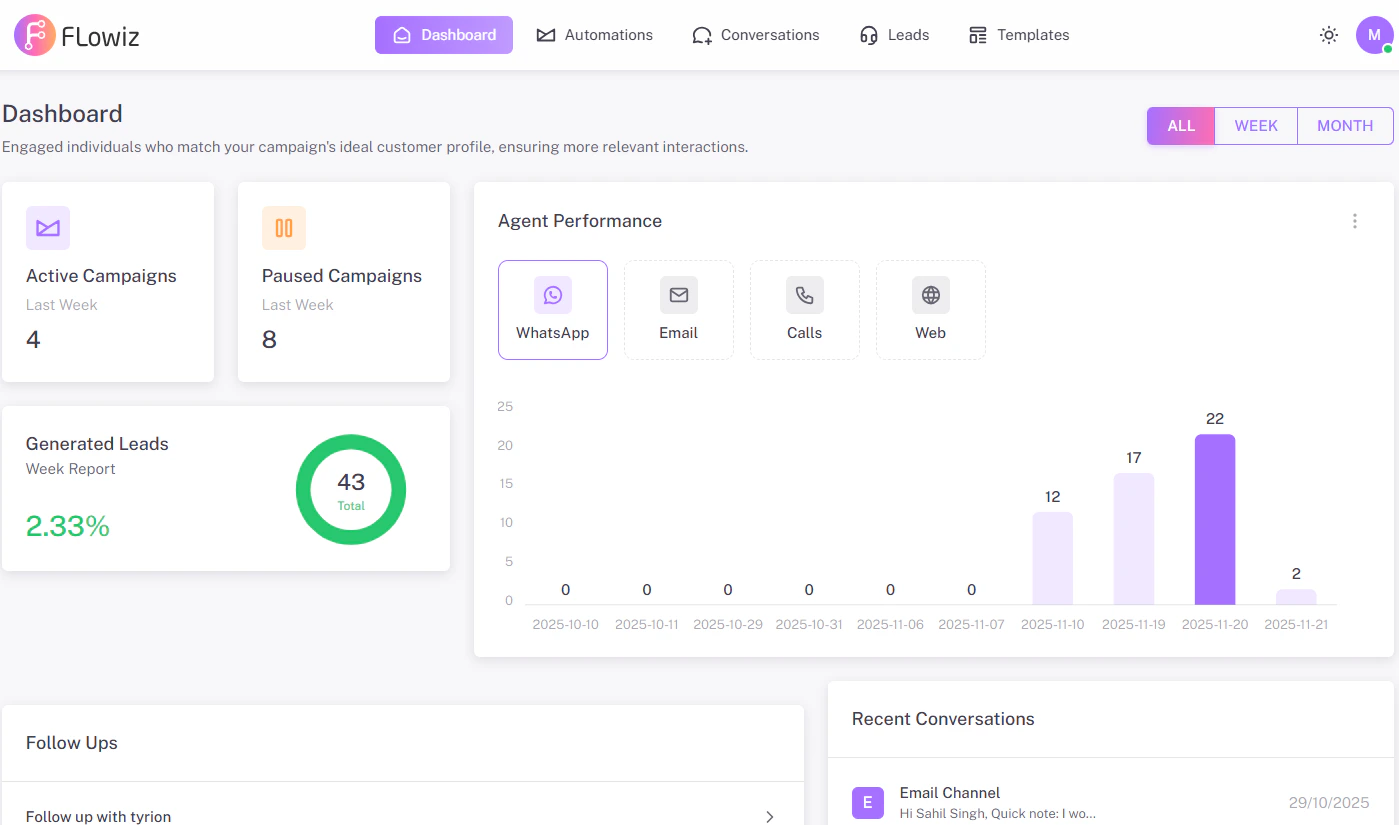Click the 2.33% leads percentage
Screen dimensions: 1399x825
pos(68,526)
